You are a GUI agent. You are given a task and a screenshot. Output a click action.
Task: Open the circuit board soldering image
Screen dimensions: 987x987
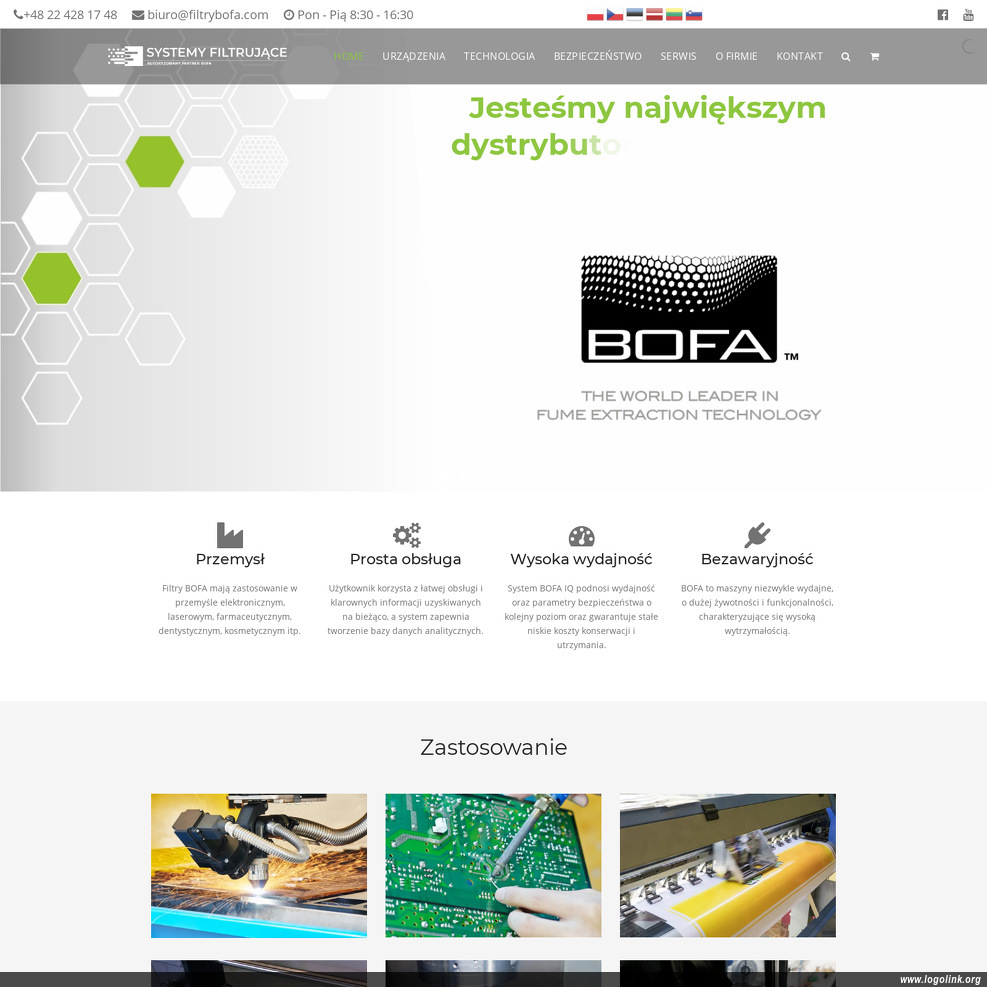click(x=493, y=866)
